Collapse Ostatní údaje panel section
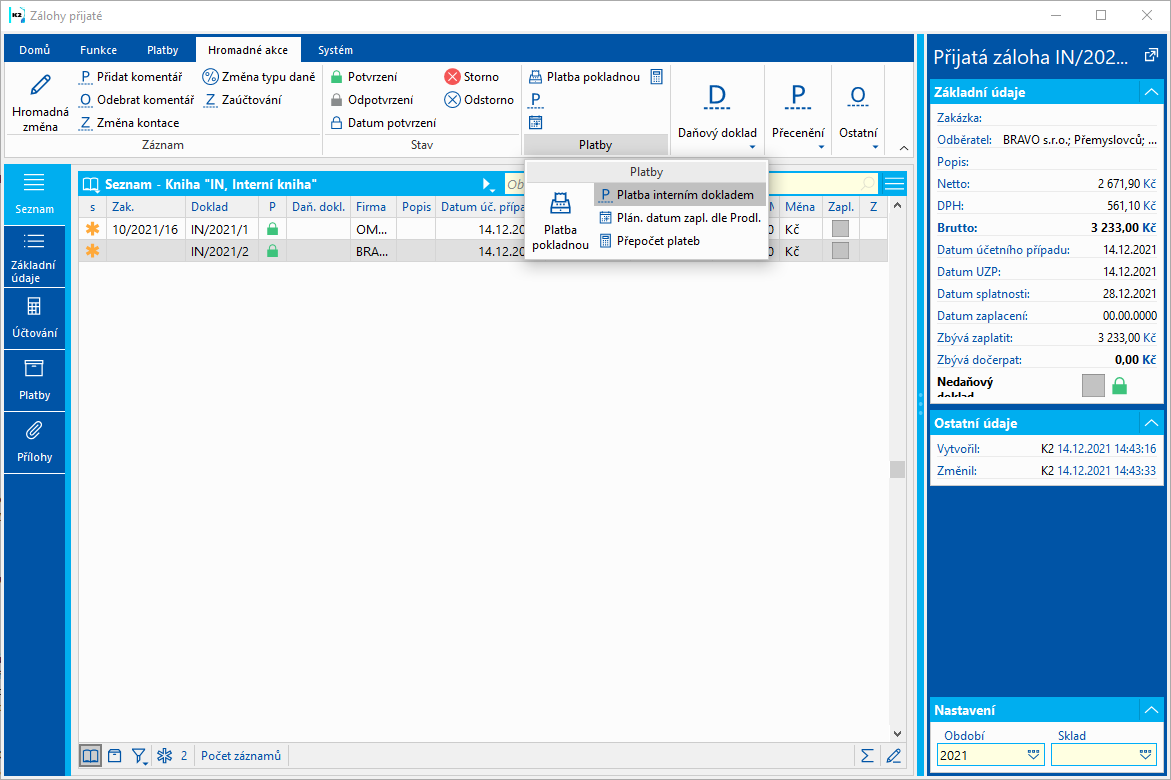This screenshot has width=1171, height=780. coord(1152,423)
